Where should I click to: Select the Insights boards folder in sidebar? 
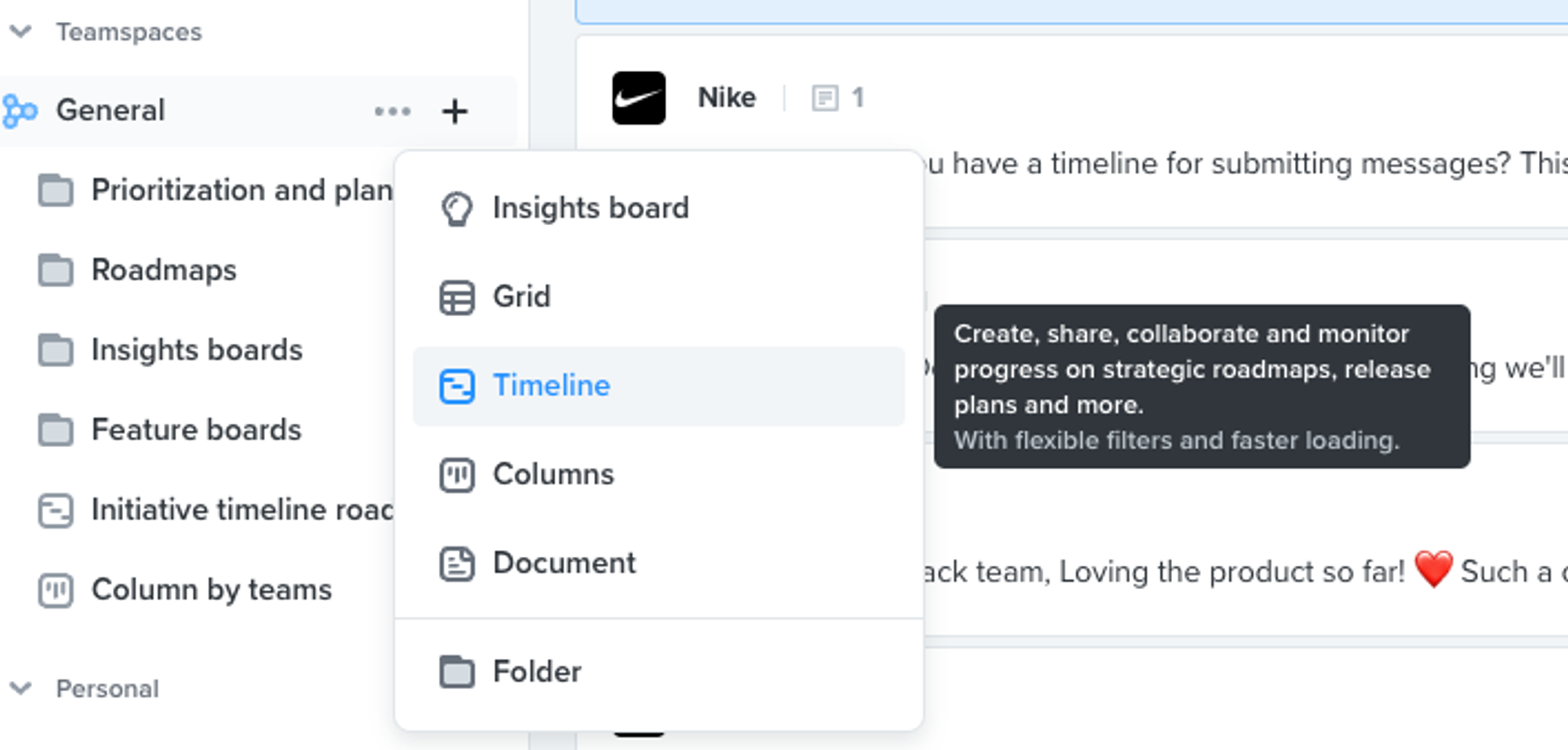tap(197, 350)
